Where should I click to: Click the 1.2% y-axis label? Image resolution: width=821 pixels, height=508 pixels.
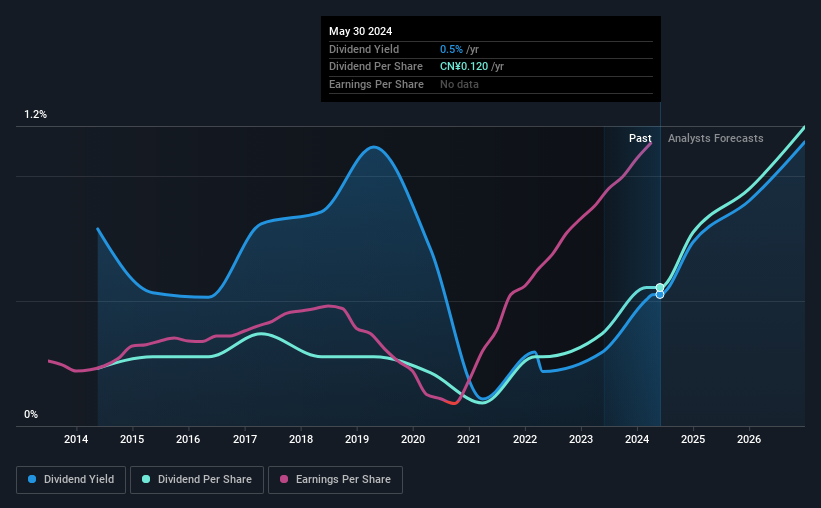(35, 114)
